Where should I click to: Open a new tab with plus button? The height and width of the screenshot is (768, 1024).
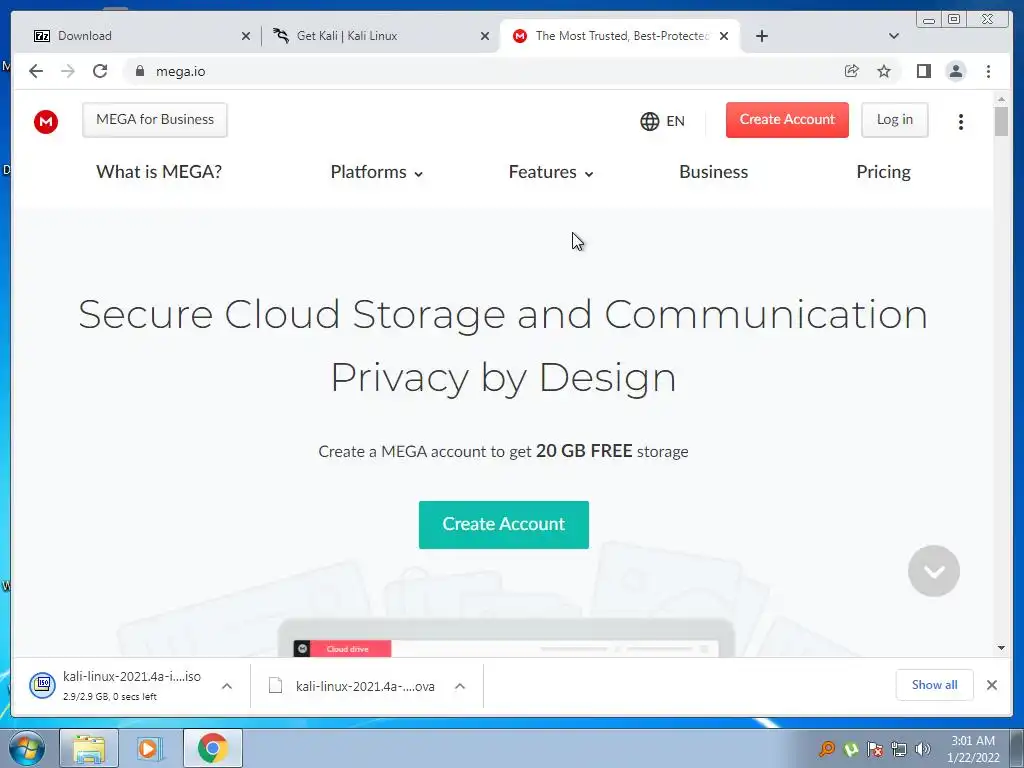(761, 36)
